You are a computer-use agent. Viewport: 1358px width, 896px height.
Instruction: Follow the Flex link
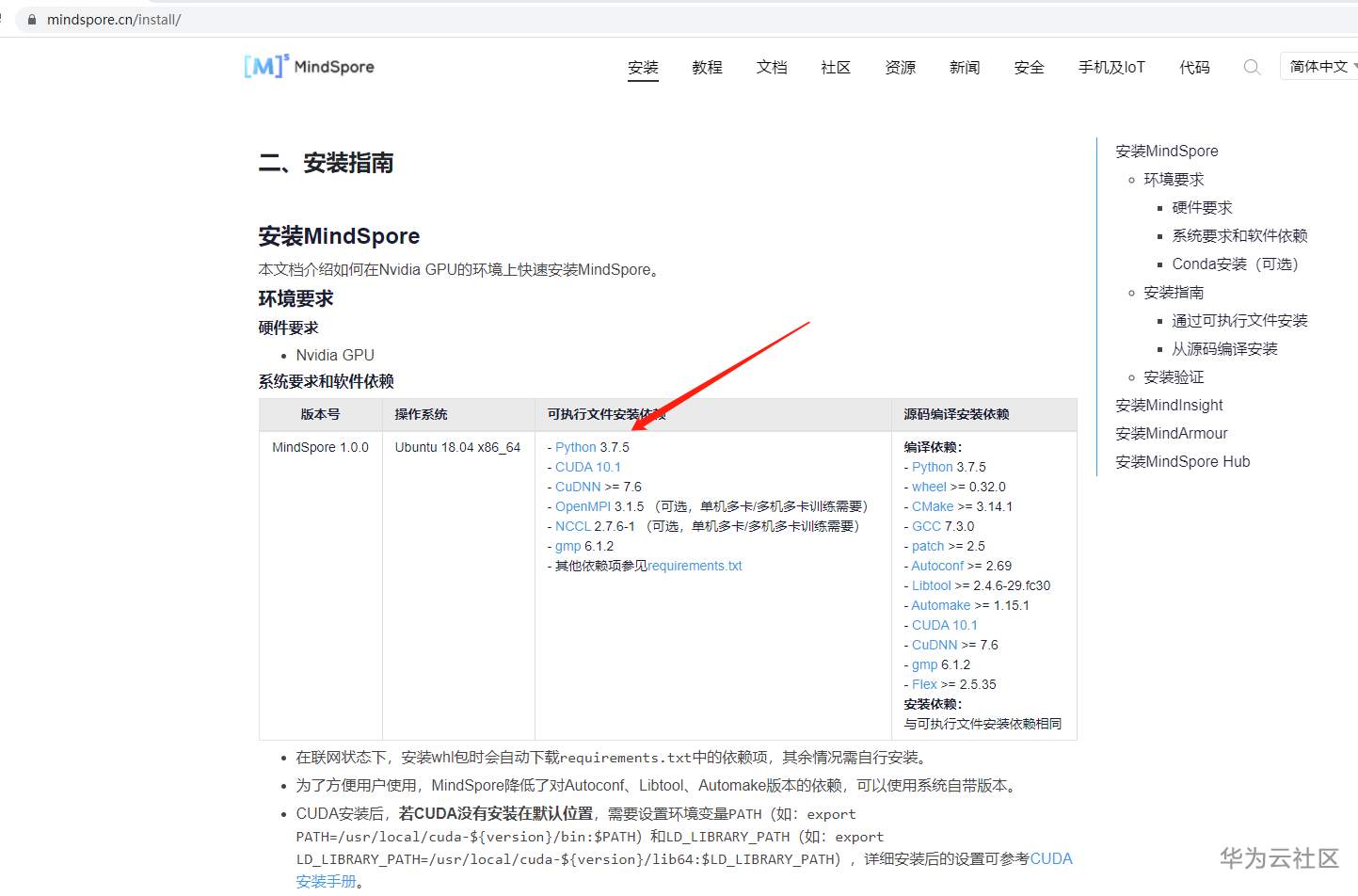coord(924,684)
